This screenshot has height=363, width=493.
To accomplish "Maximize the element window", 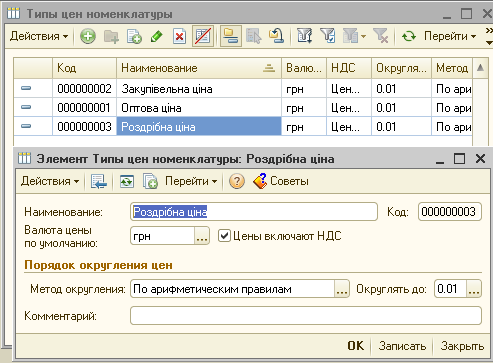I will pyautogui.click(x=459, y=159).
